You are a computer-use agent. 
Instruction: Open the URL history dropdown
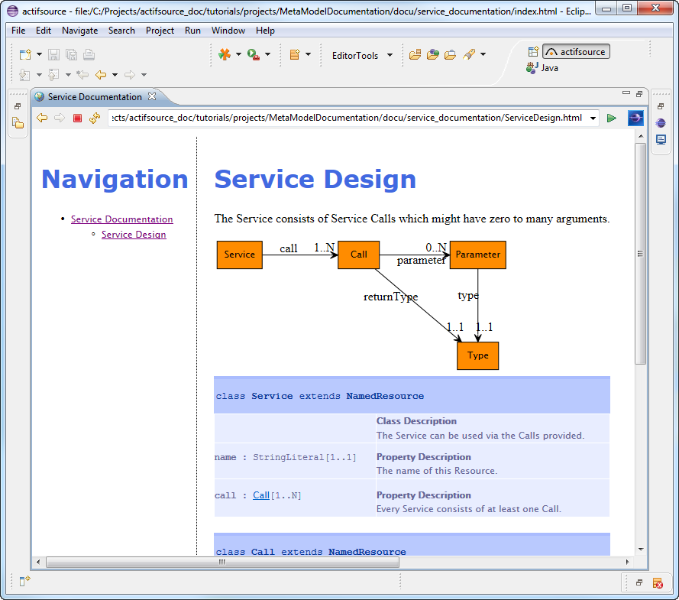[593, 118]
